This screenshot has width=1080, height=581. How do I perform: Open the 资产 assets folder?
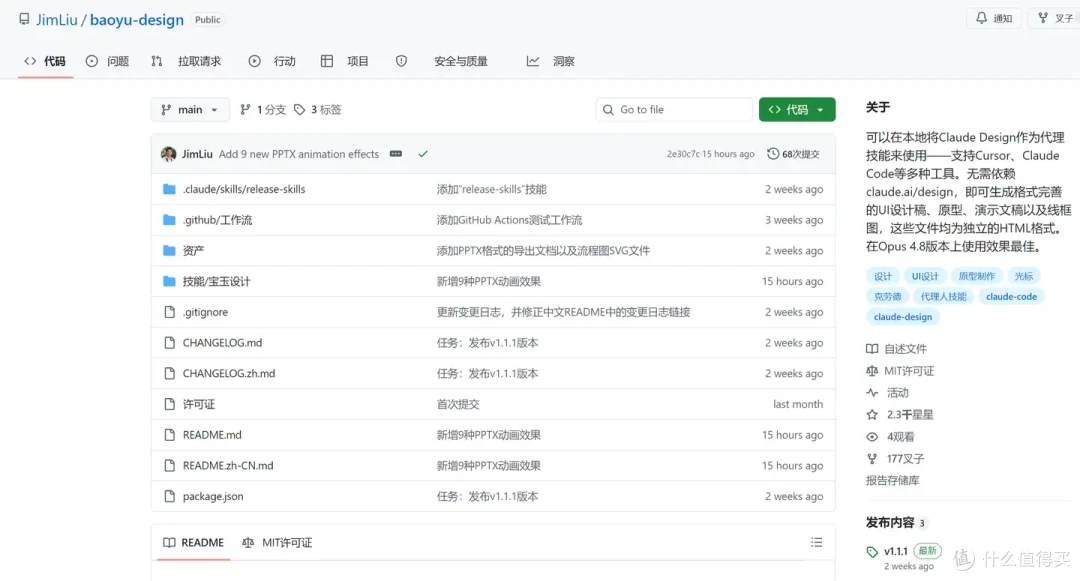coord(194,251)
